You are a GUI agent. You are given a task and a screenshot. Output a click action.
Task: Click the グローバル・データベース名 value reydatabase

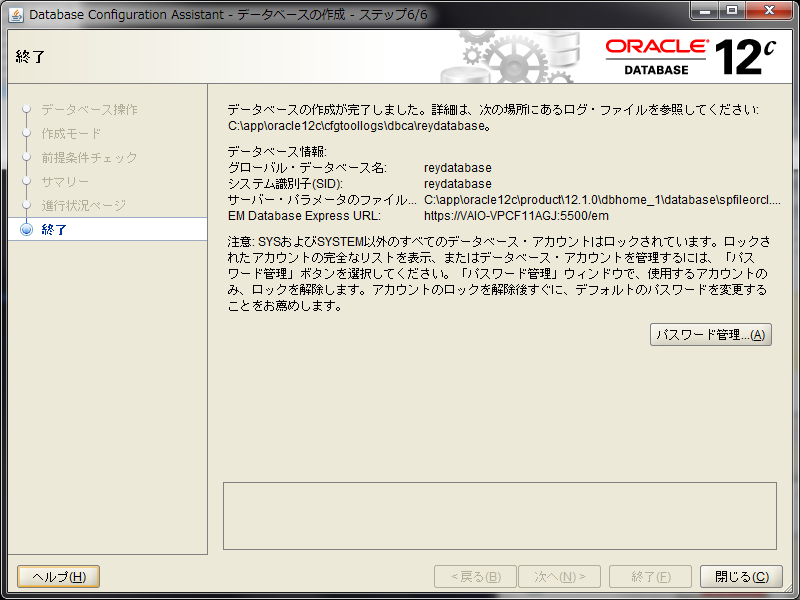[x=458, y=168]
